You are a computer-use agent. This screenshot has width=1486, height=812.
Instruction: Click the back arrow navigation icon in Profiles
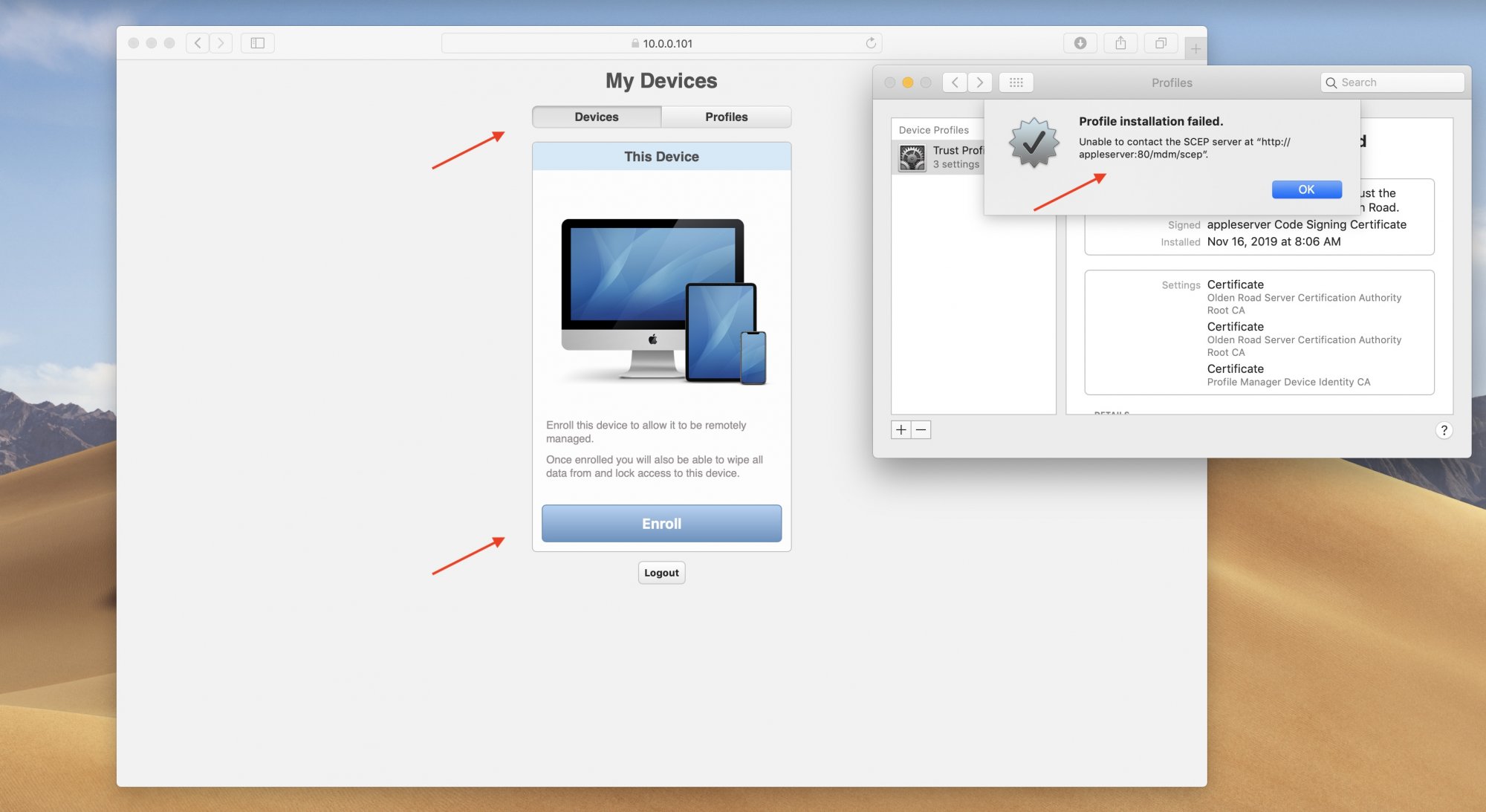[x=950, y=82]
